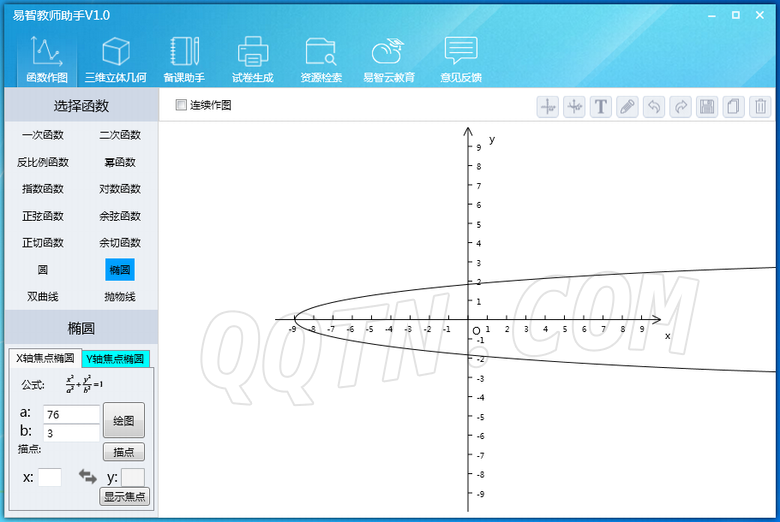Image resolution: width=780 pixels, height=522 pixels.
Task: Switch to the Y轴焦点椭圆 tab
Action: (x=115, y=358)
